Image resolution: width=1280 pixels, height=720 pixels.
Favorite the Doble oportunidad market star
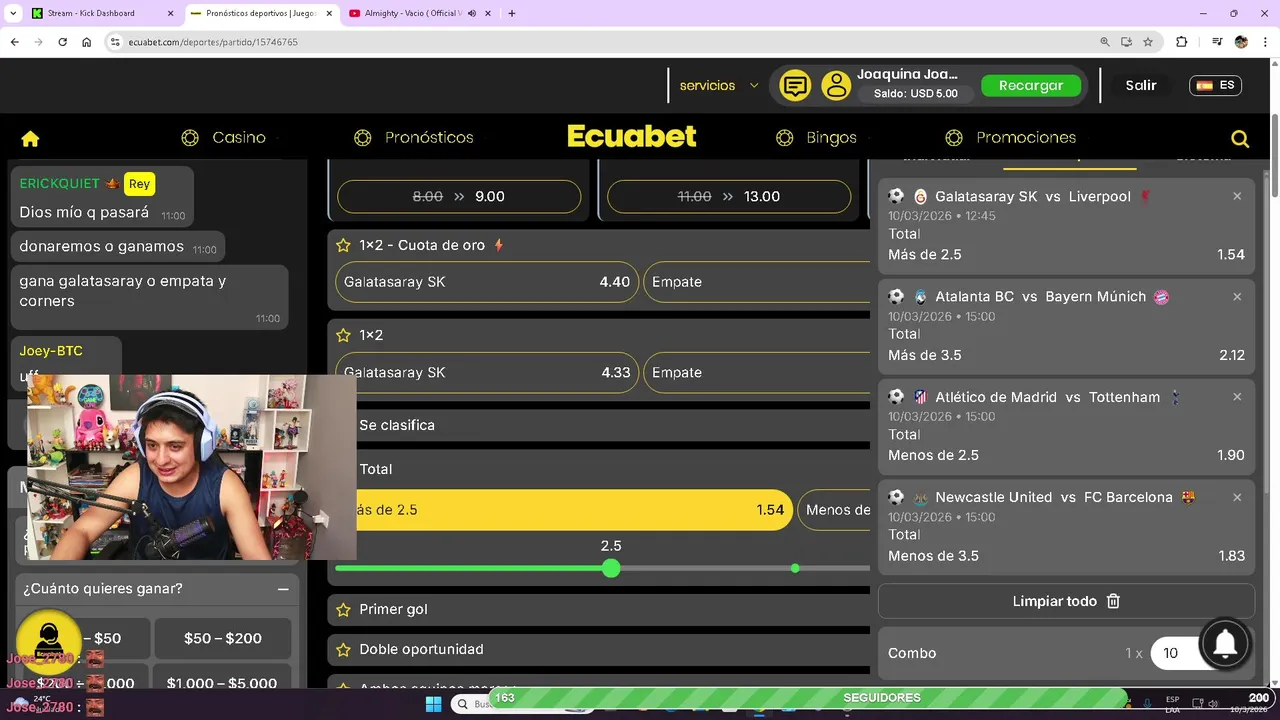[x=343, y=649]
